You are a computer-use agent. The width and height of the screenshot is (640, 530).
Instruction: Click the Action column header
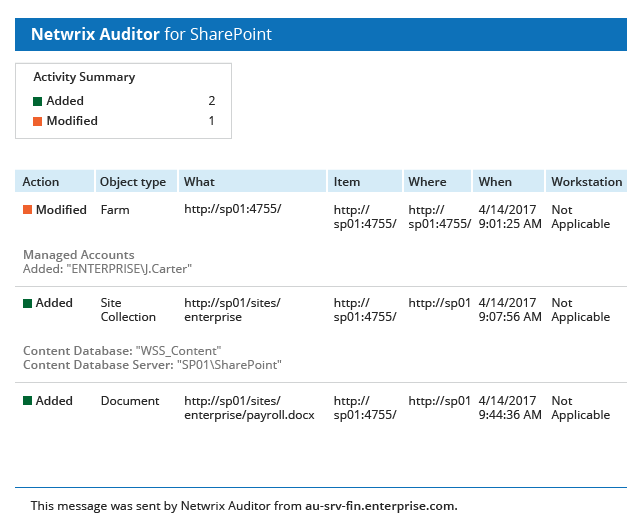point(41,182)
